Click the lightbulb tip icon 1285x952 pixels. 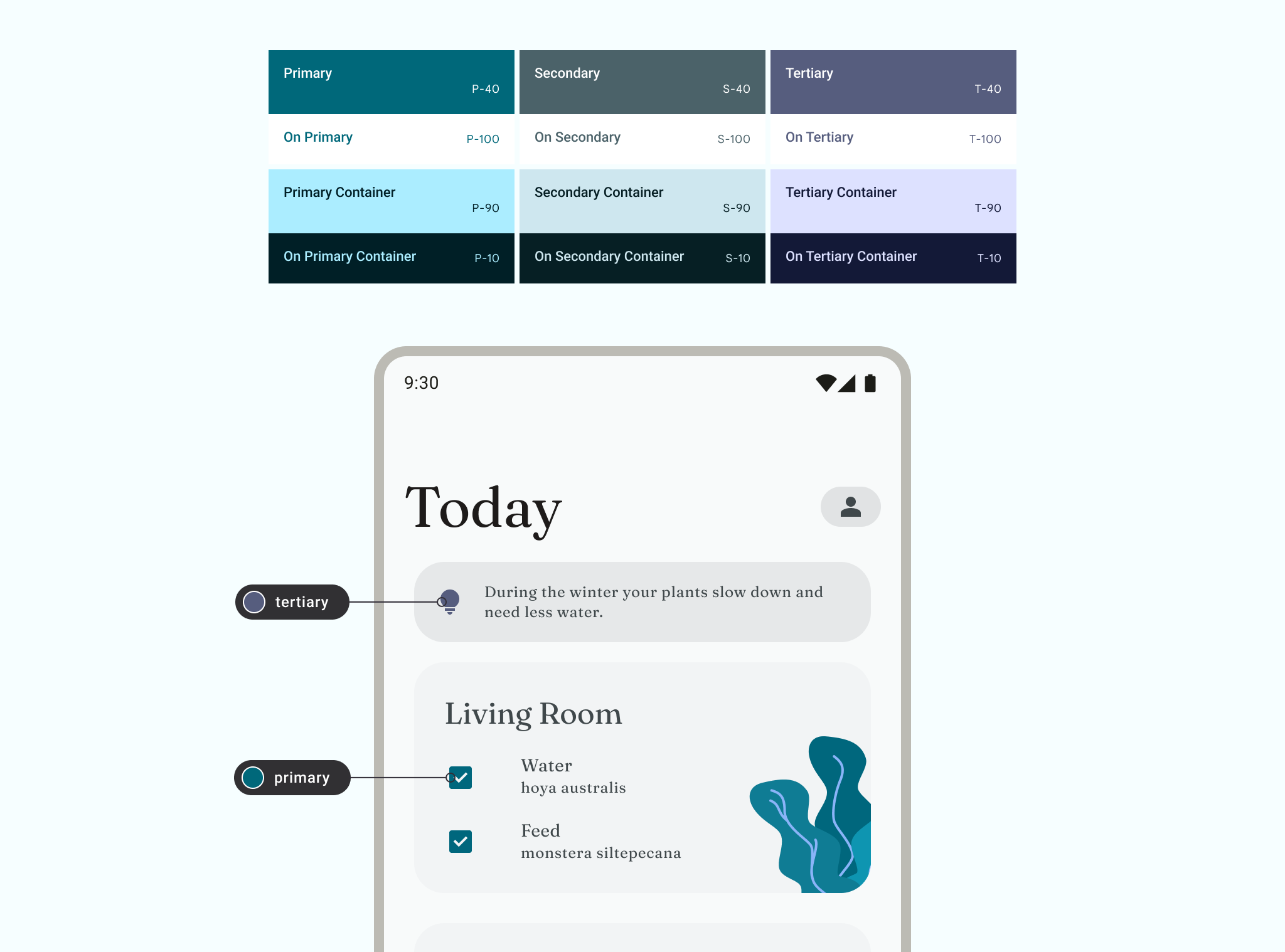click(x=450, y=600)
